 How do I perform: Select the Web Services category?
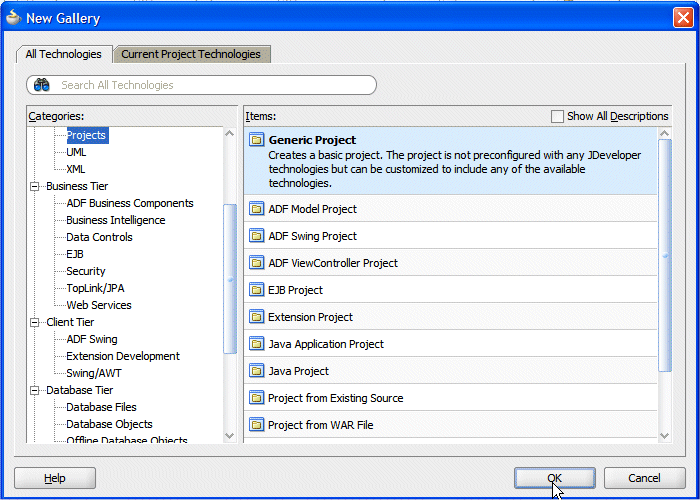click(99, 305)
